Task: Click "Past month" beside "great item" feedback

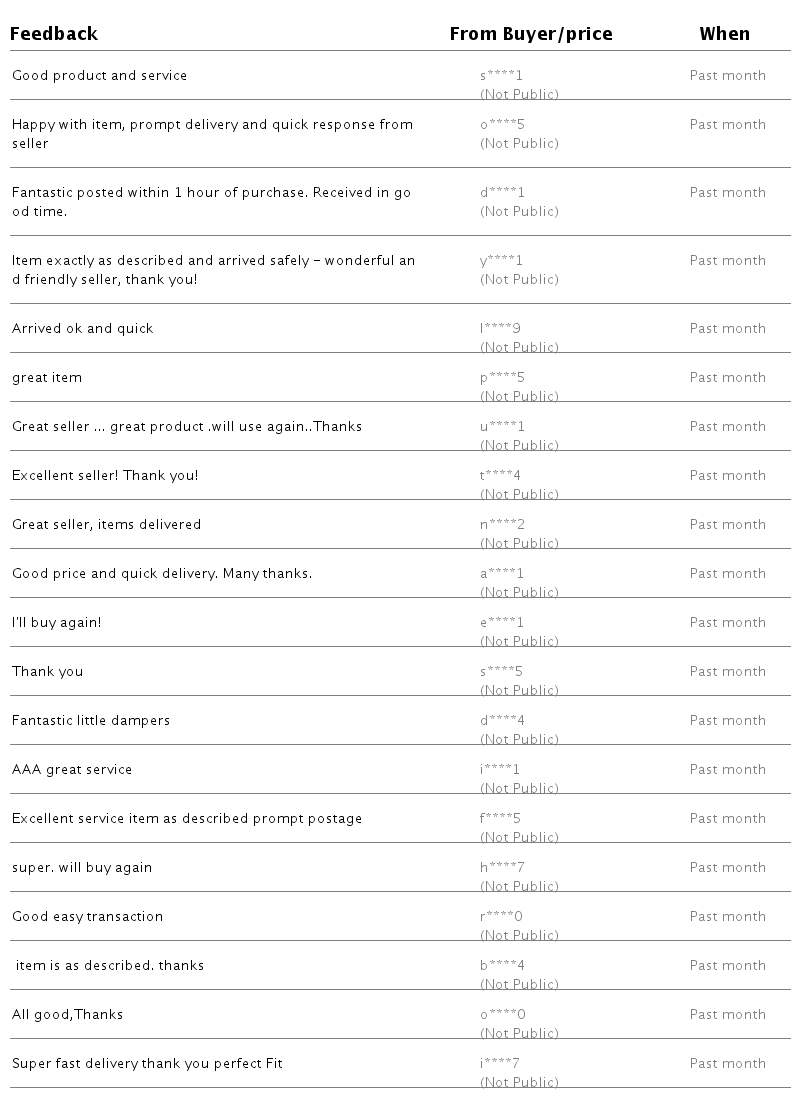Action: 727,377
